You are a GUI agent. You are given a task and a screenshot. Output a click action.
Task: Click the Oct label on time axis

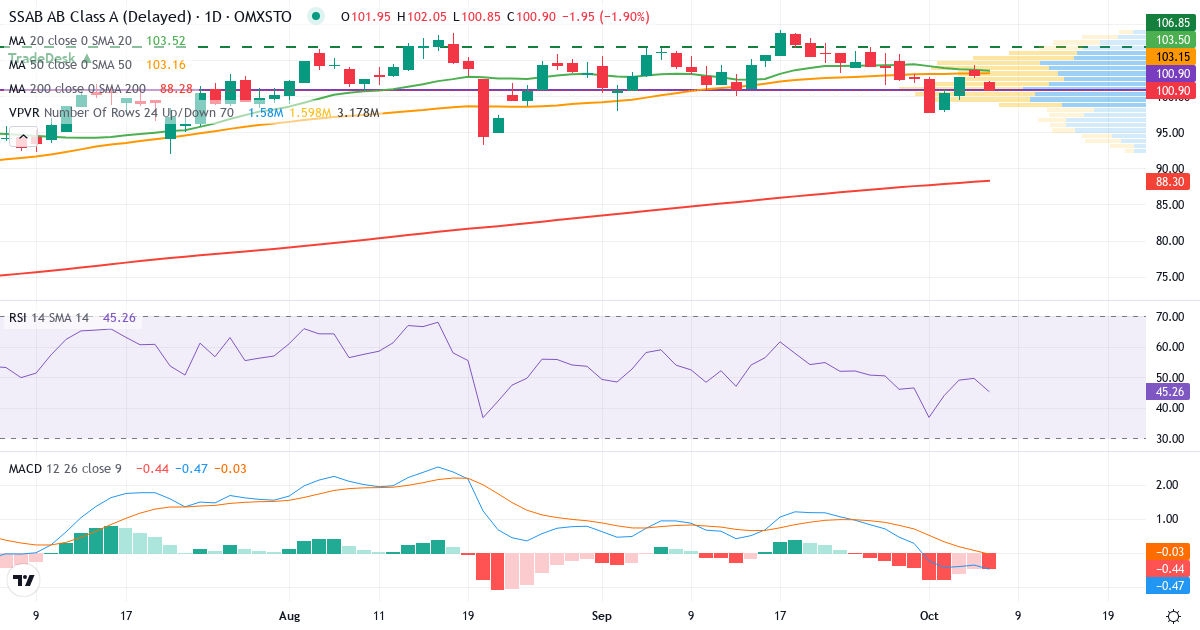(927, 616)
